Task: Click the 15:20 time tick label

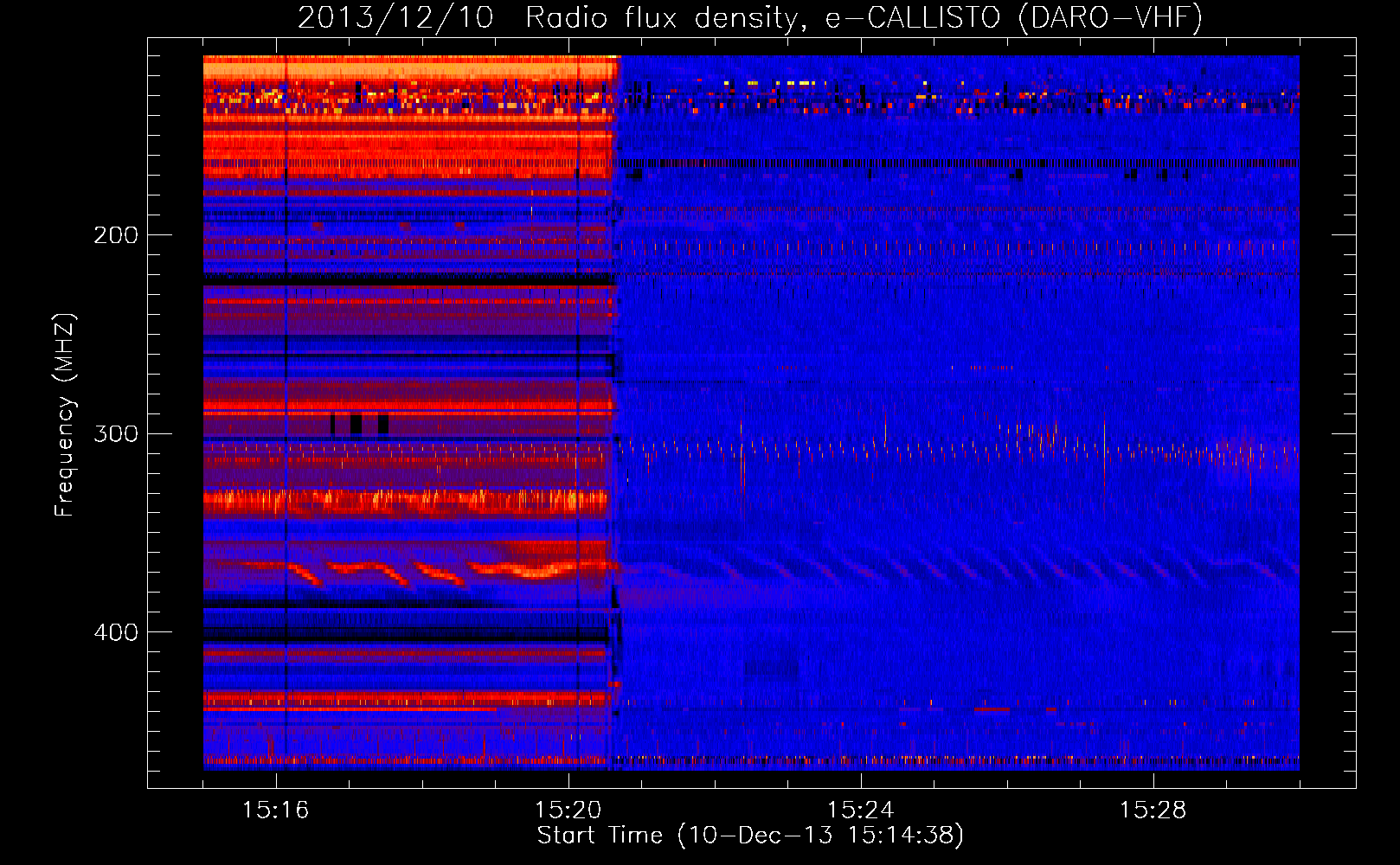Action: [x=568, y=811]
